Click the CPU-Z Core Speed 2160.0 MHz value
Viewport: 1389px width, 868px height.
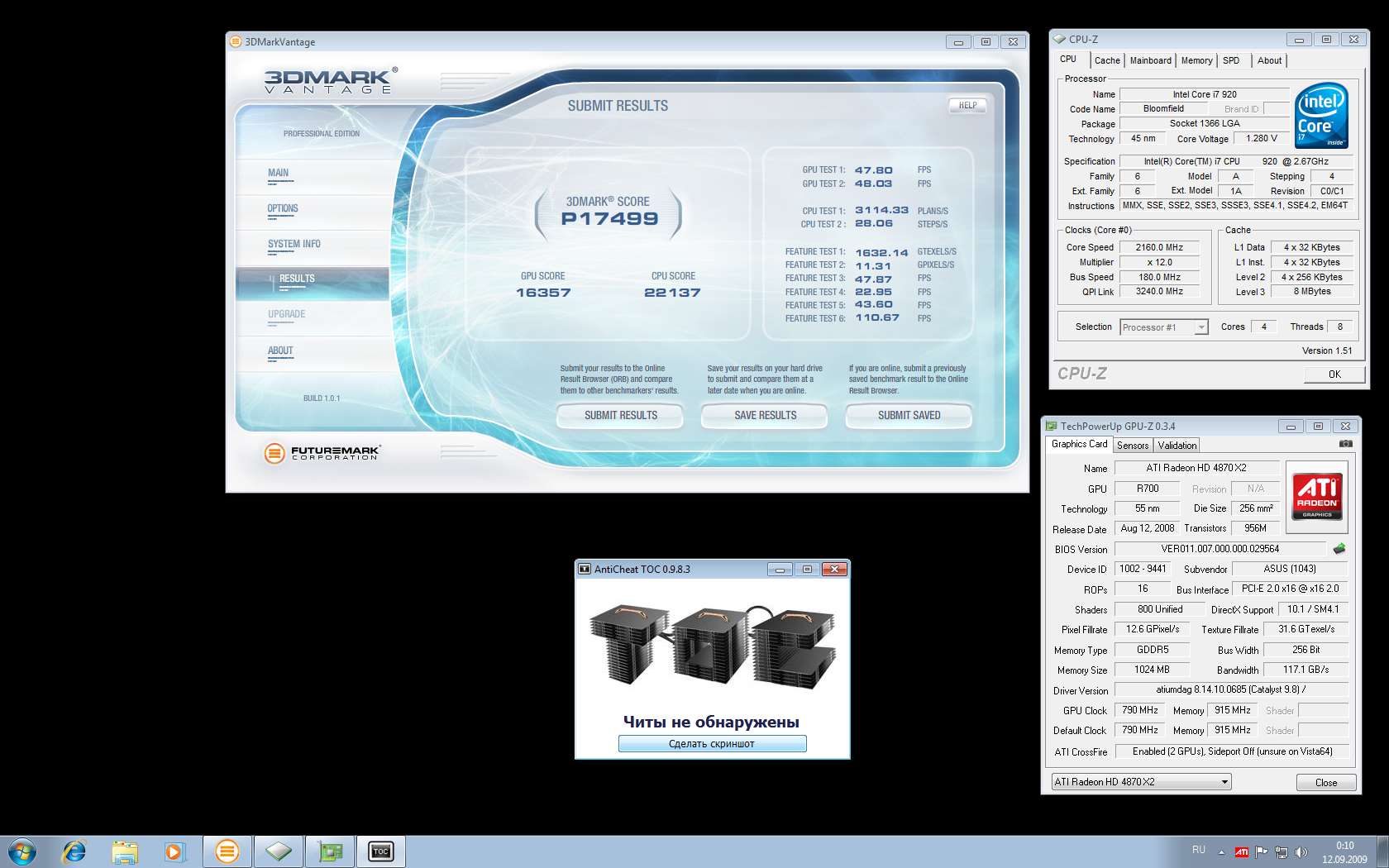(1159, 247)
